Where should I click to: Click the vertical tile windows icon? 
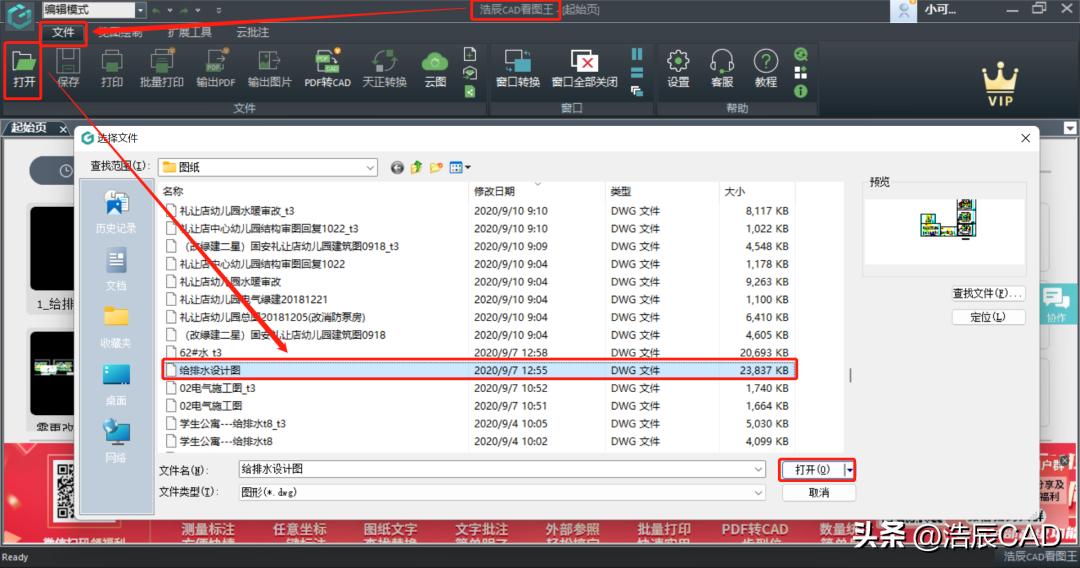pos(637,54)
